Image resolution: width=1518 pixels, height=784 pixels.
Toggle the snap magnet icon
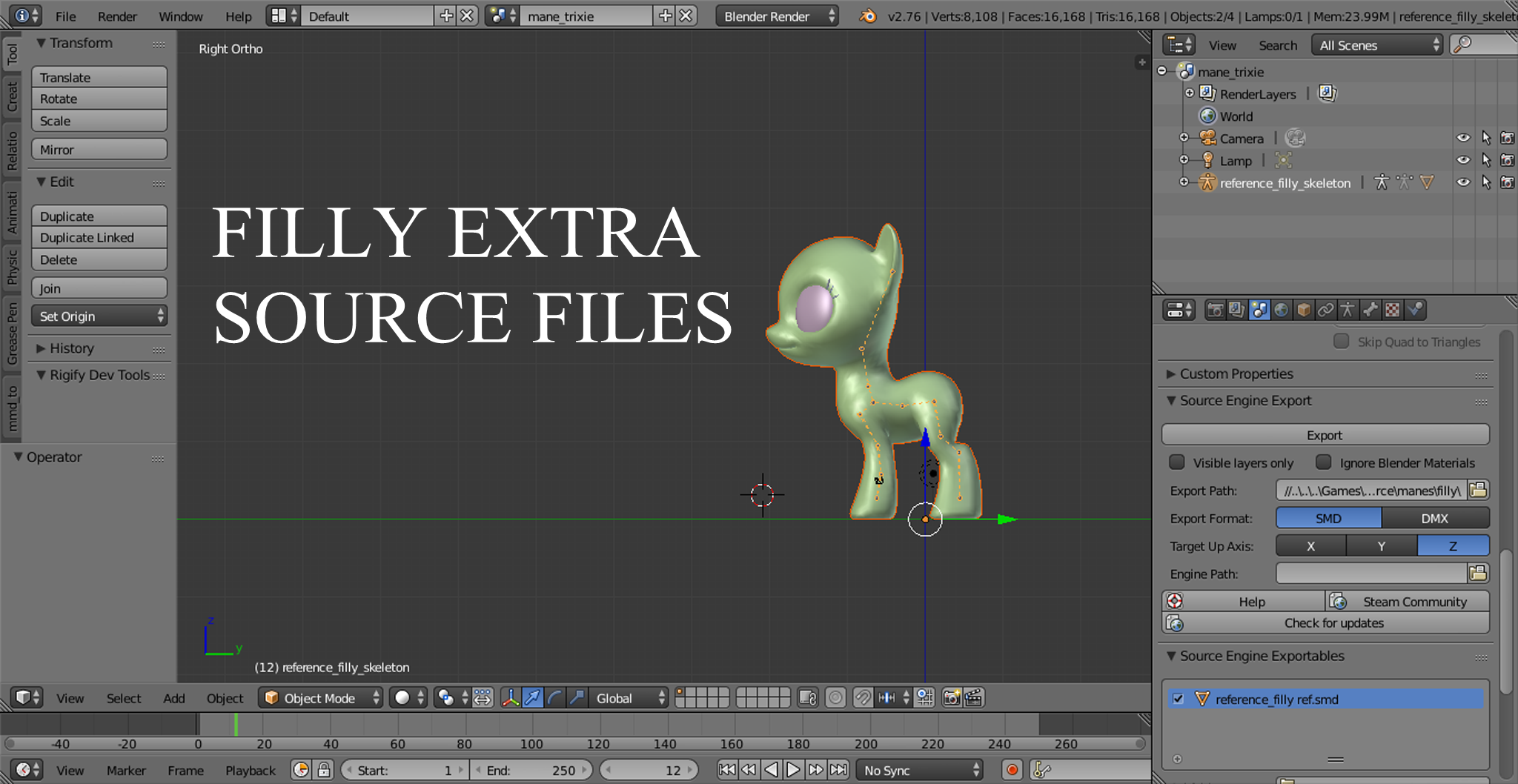pos(863,697)
